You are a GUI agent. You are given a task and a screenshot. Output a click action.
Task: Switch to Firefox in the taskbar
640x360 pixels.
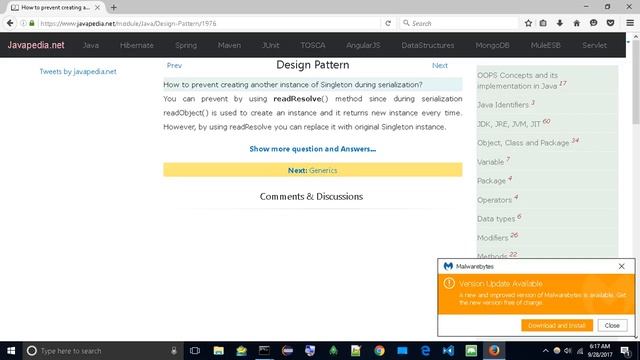point(494,351)
